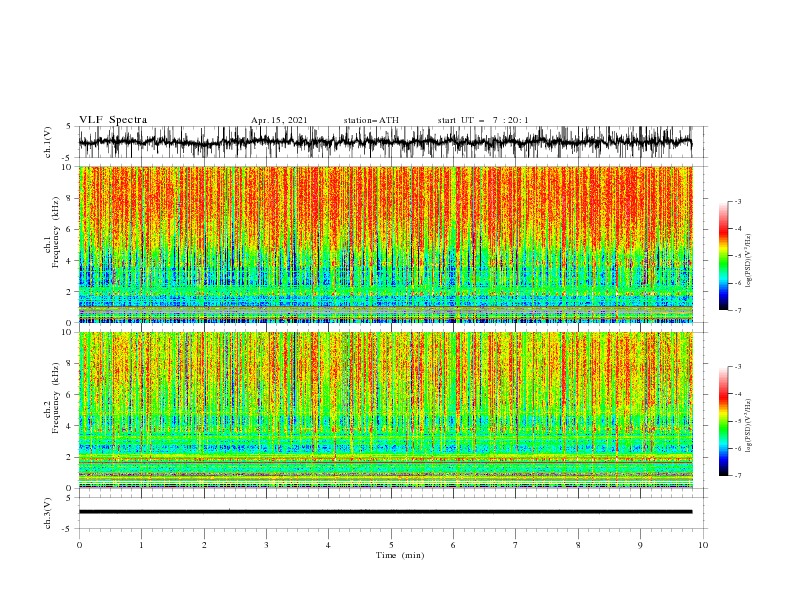Viewport: 792px width, 612px height.
Task: Click the log(PSD) label beside ch.2 color bar
Action: coord(749,425)
